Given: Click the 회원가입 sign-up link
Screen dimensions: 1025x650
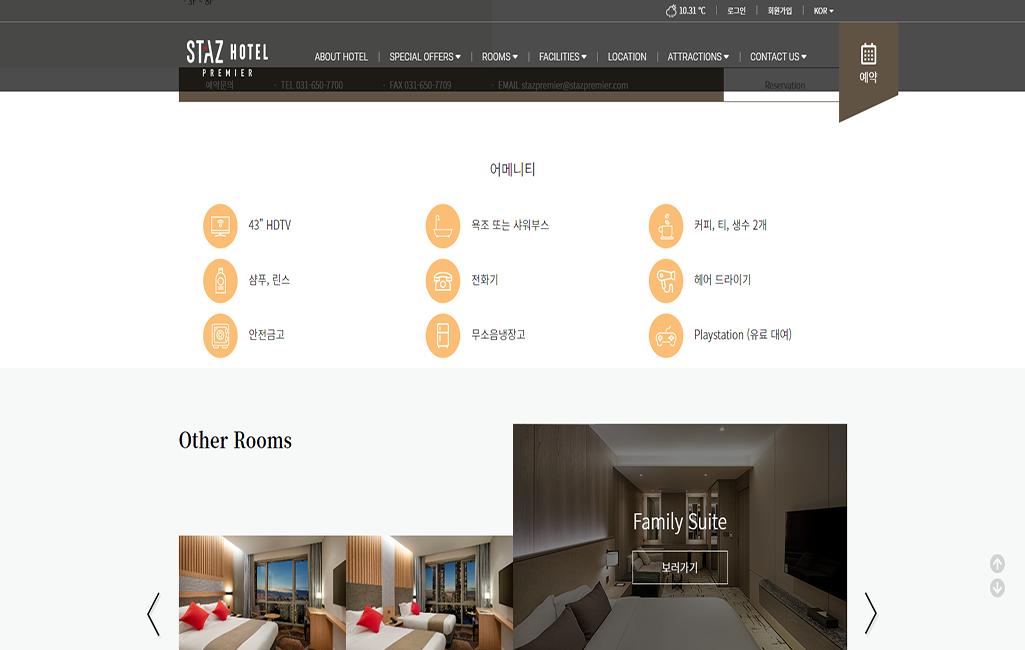Looking at the screenshot, I should (780, 10).
